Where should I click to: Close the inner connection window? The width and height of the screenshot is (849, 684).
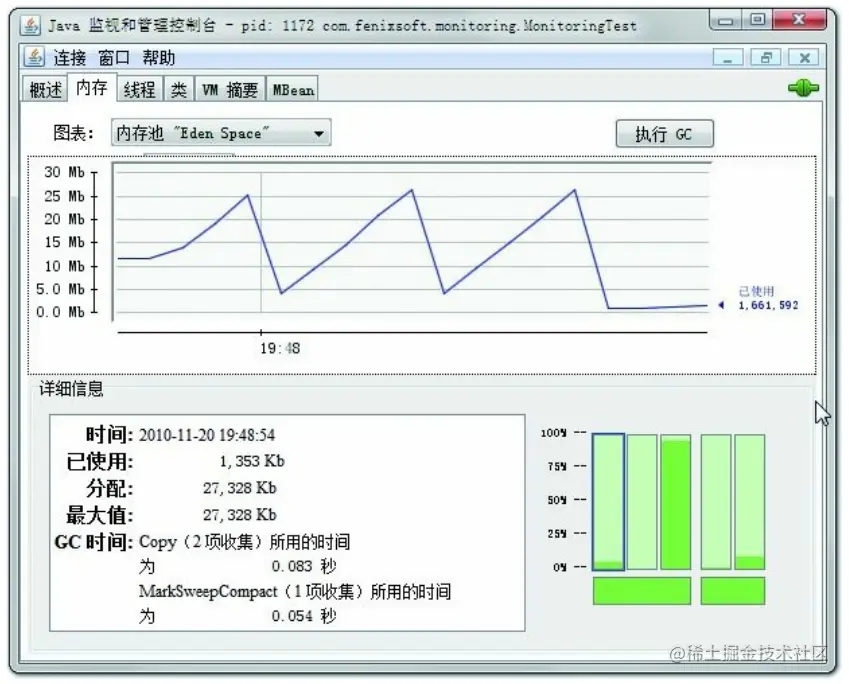tap(804, 57)
